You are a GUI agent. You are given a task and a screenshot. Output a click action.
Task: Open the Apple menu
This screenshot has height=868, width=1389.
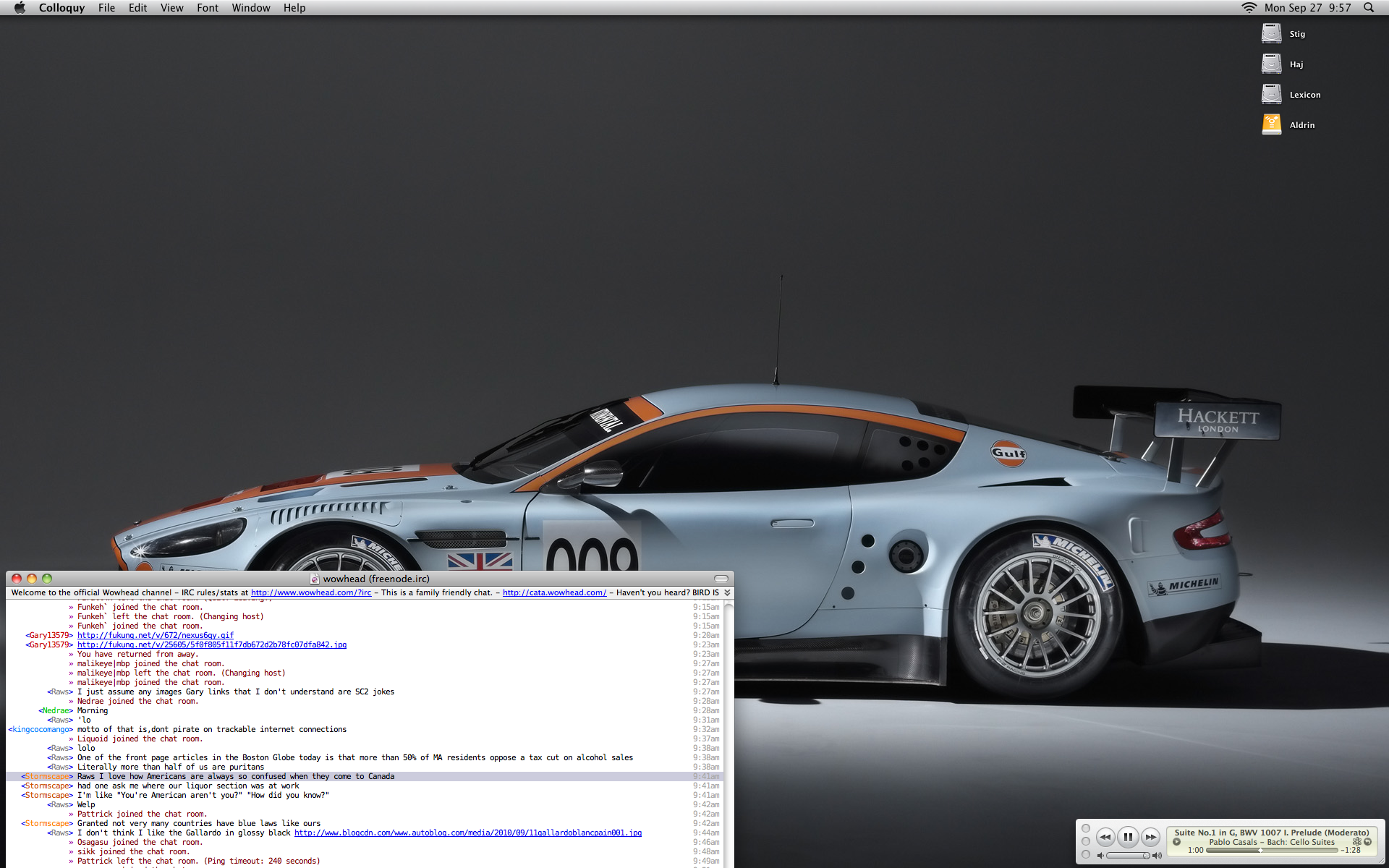[20, 7]
